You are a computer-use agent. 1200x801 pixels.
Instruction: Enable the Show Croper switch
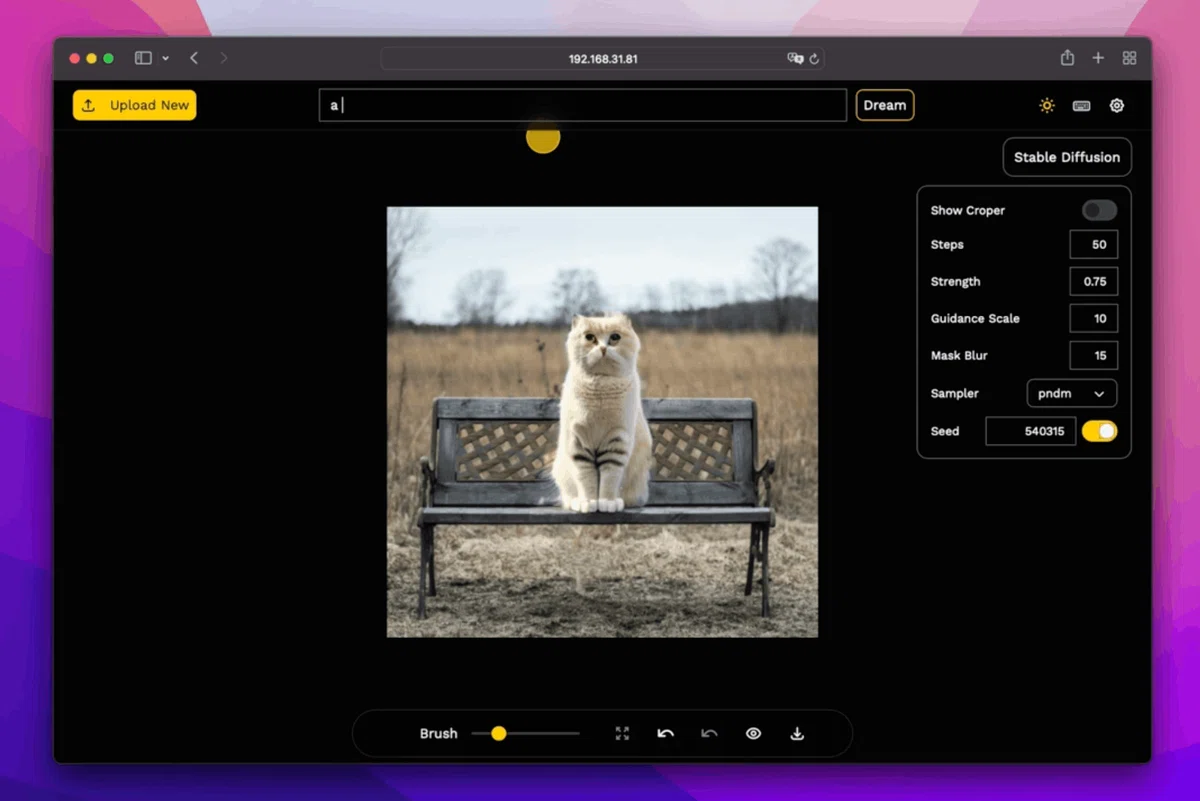click(x=1100, y=210)
